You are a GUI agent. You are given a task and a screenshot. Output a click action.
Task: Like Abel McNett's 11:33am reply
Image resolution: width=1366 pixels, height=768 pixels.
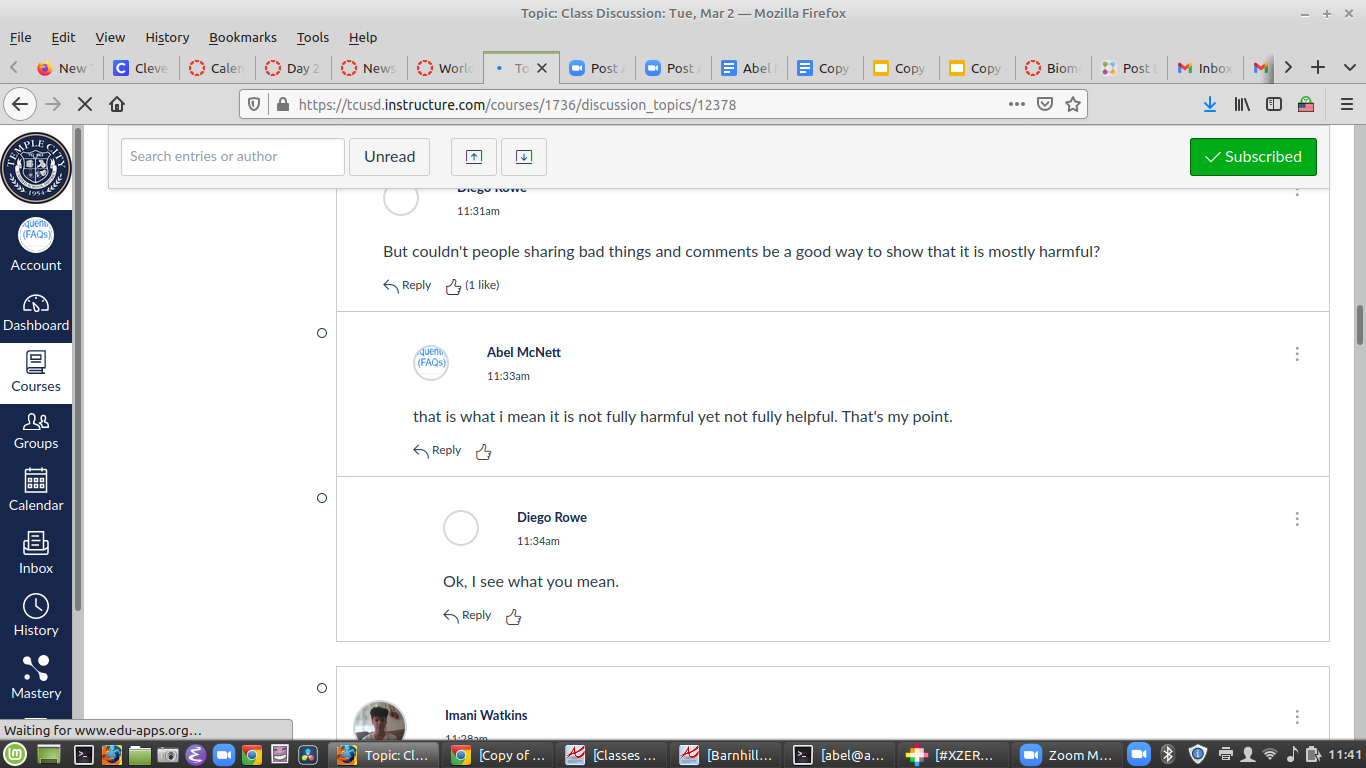pyautogui.click(x=484, y=452)
